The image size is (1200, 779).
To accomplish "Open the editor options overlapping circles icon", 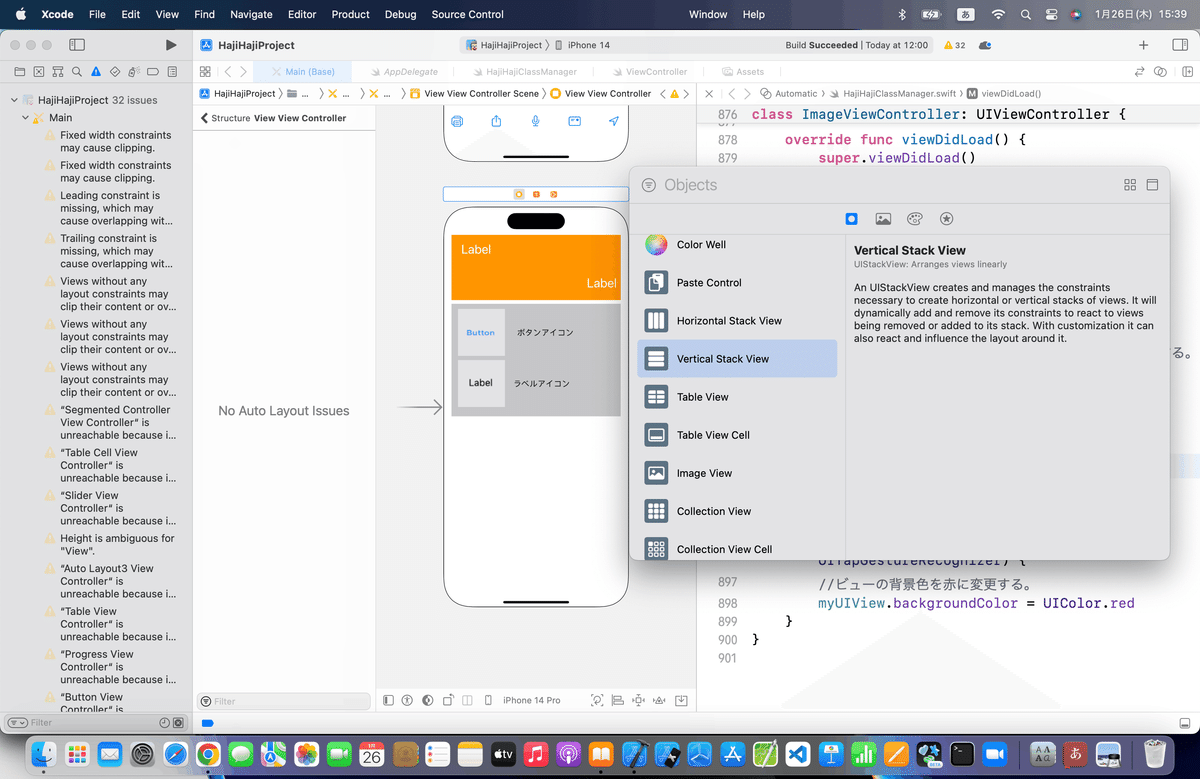I will (1160, 72).
